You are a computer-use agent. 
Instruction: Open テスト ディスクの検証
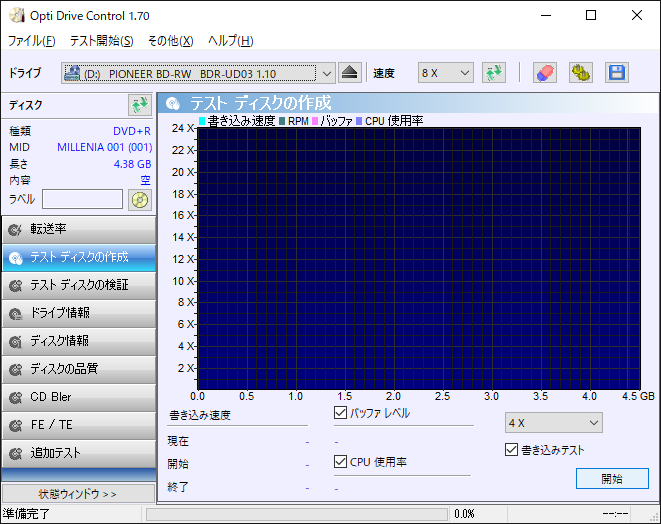coord(79,285)
